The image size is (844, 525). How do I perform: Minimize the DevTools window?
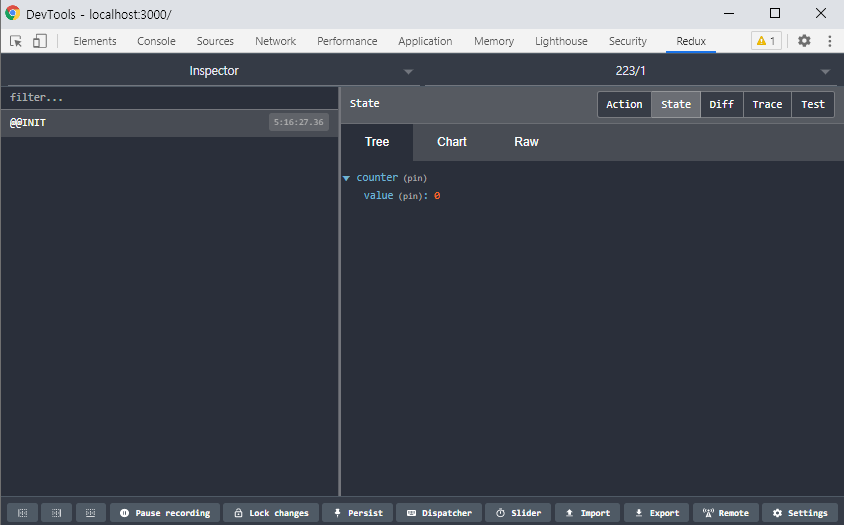(729, 13)
